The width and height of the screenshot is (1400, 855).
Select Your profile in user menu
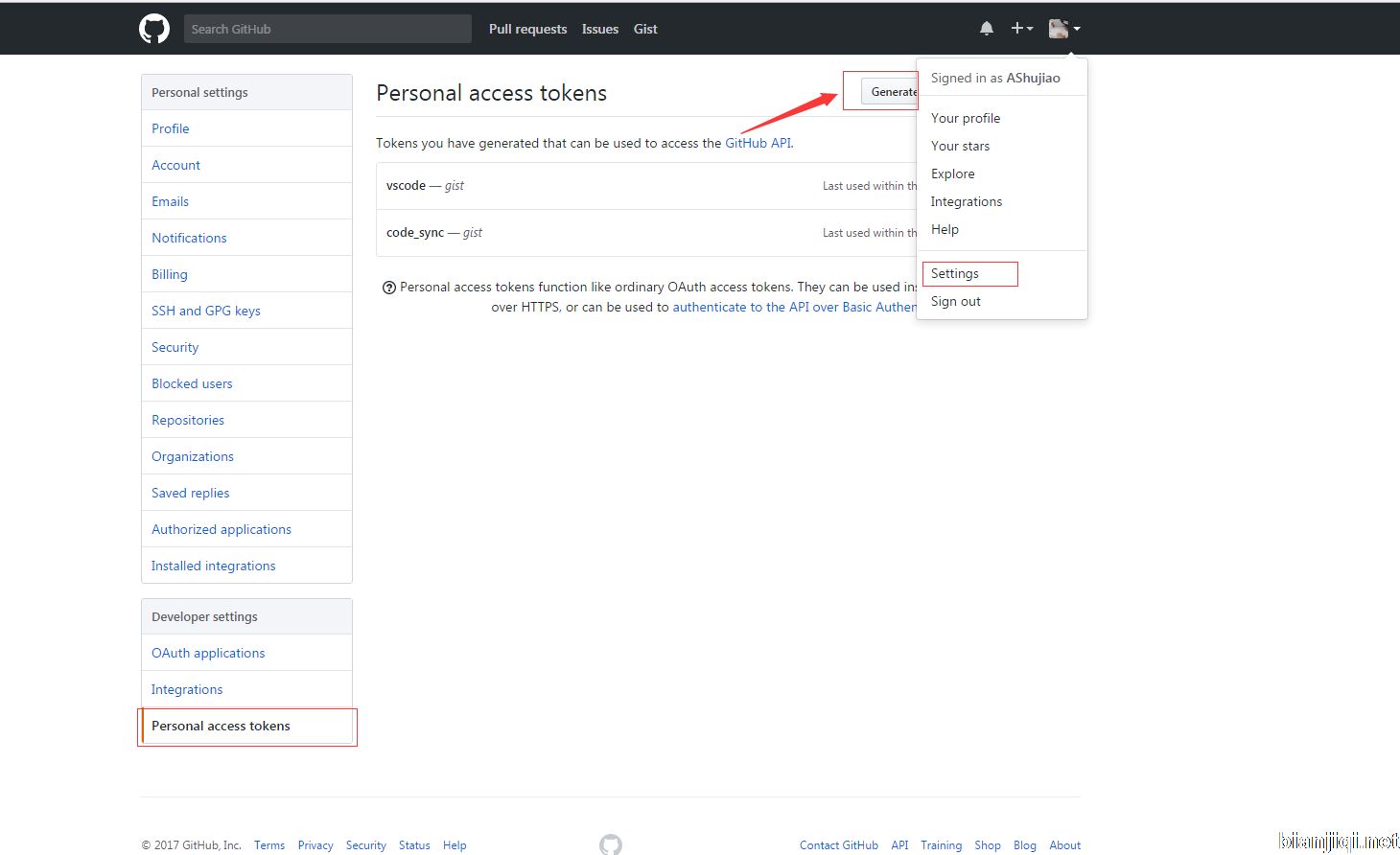[x=966, y=118]
